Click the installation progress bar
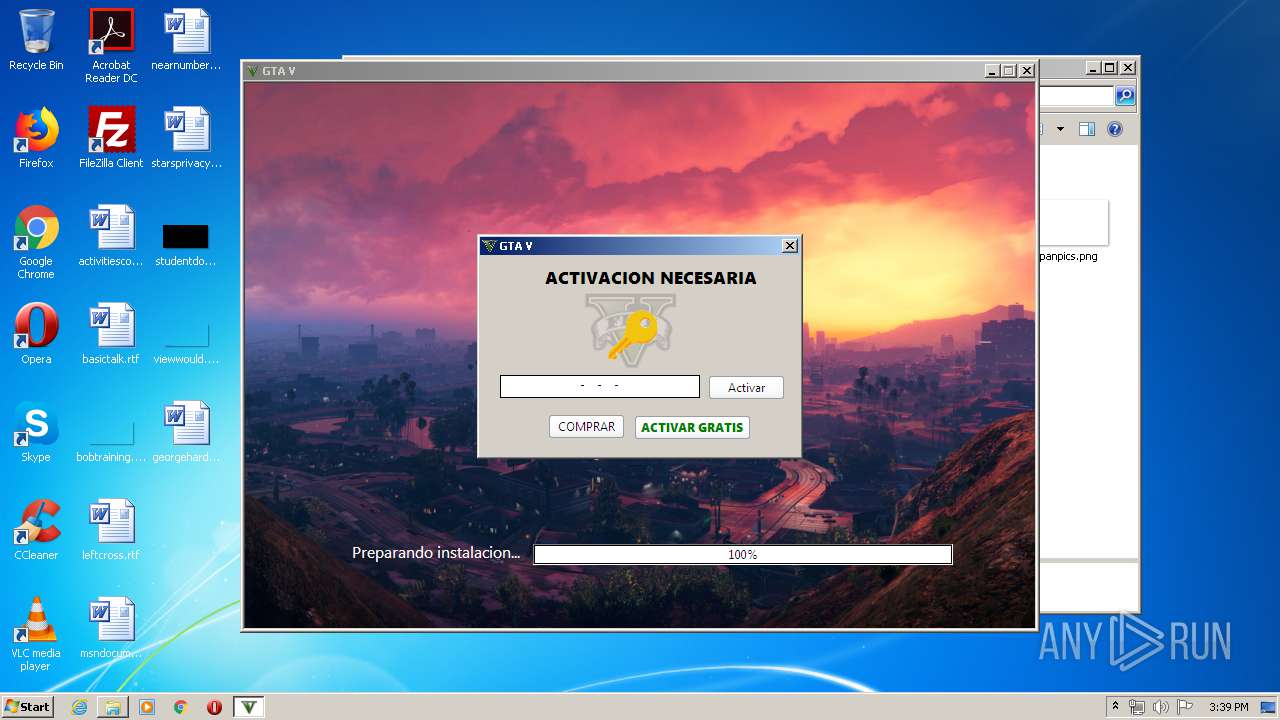The height and width of the screenshot is (720, 1280). pos(742,554)
